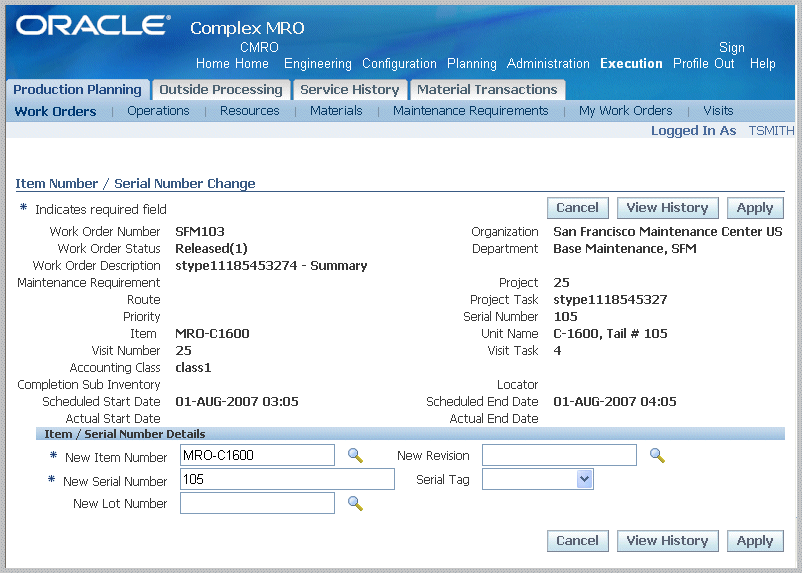This screenshot has width=802, height=573.
Task: Click department Base Maintenance, SFM
Action: tap(625, 249)
